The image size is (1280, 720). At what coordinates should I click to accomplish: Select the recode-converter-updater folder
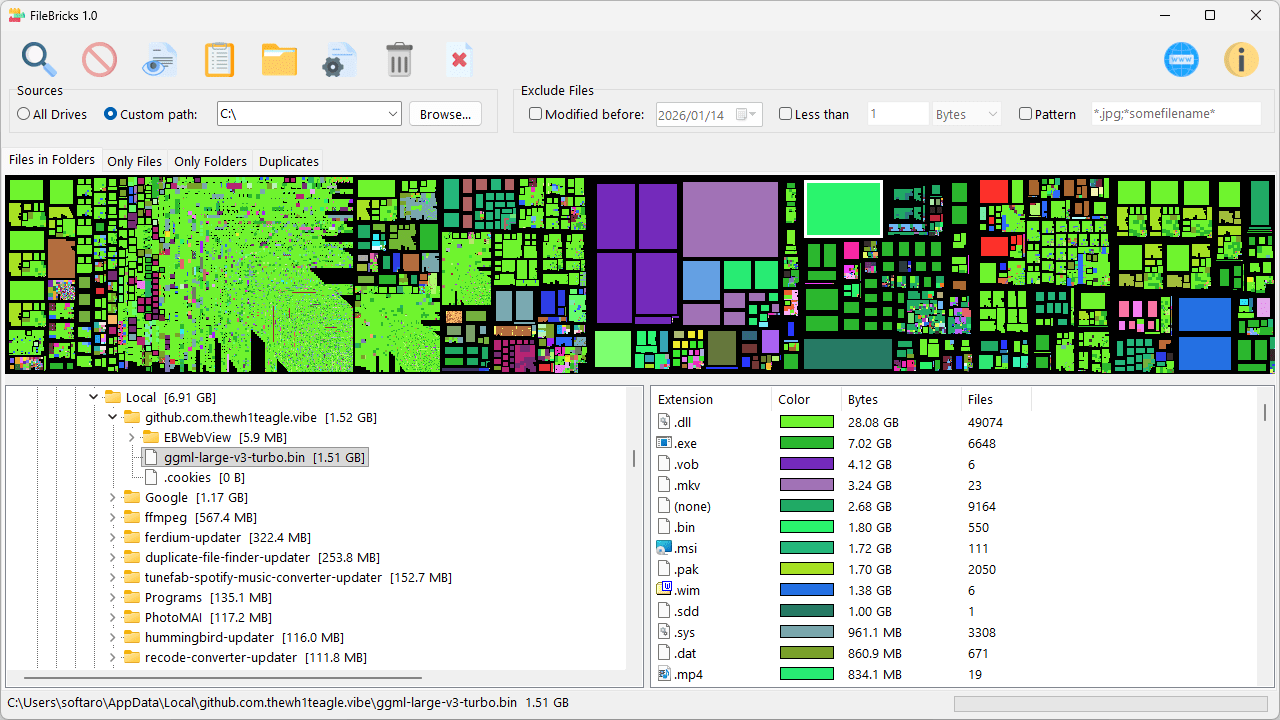tap(244, 657)
